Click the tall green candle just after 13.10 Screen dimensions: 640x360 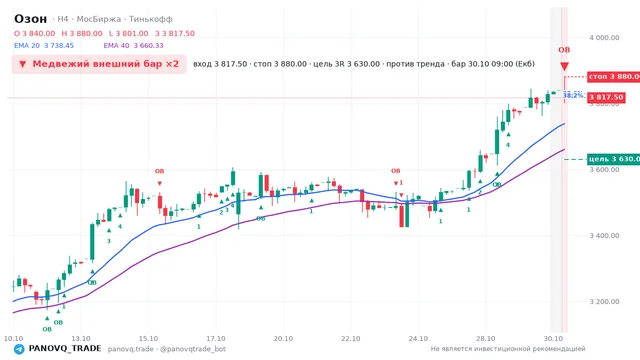[92, 242]
